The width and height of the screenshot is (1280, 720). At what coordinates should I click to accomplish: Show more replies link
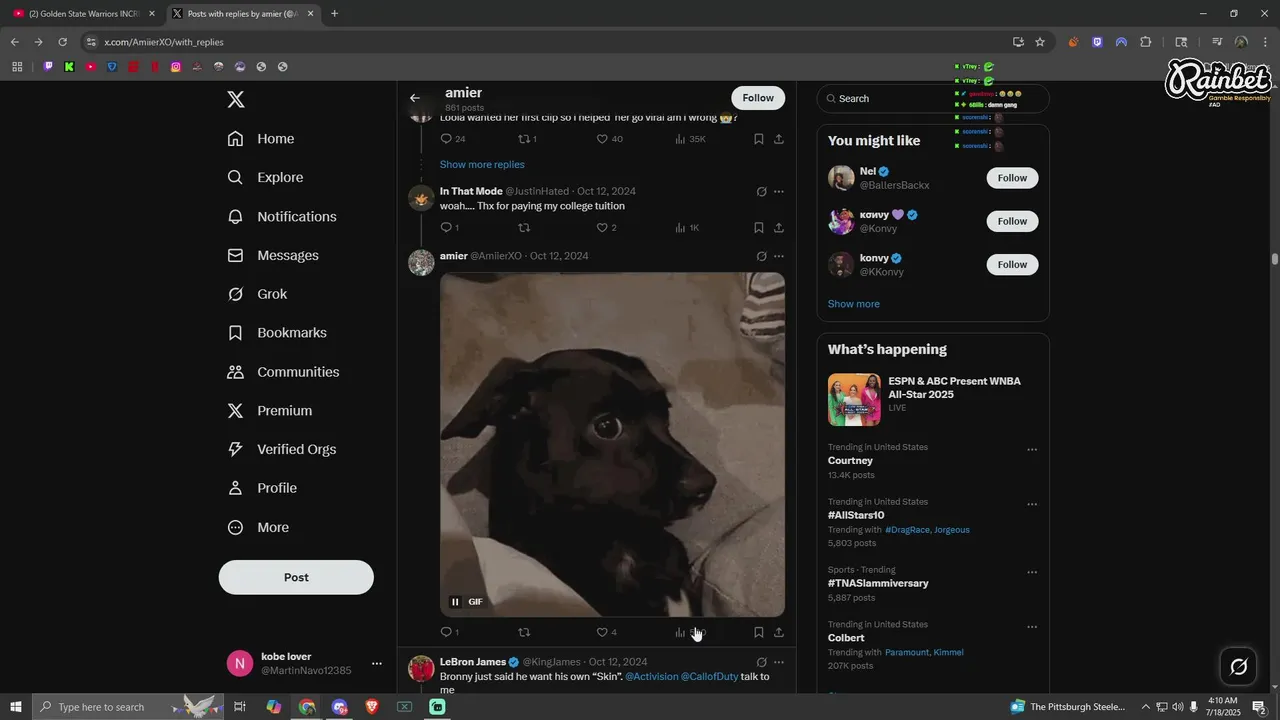point(482,164)
